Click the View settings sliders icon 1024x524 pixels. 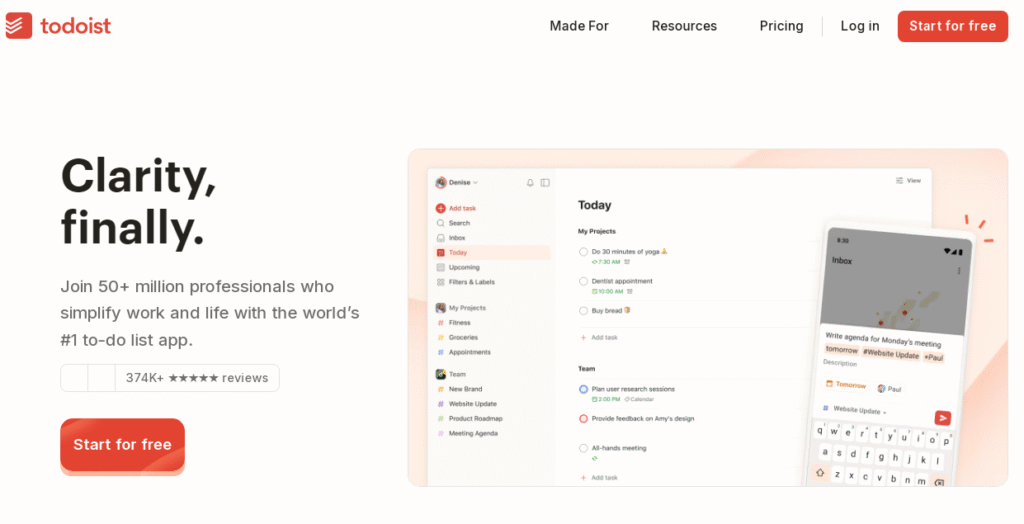point(899,180)
